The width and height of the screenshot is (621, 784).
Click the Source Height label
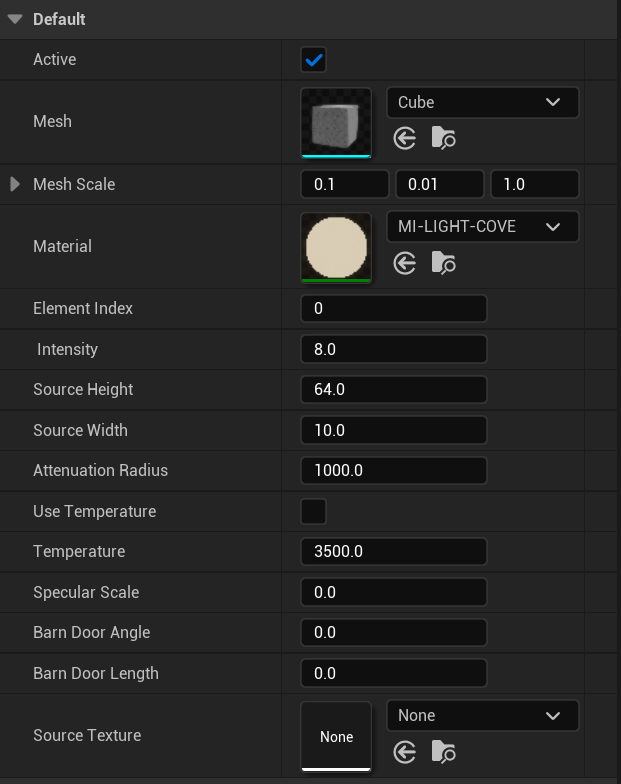pyautogui.click(x=83, y=390)
